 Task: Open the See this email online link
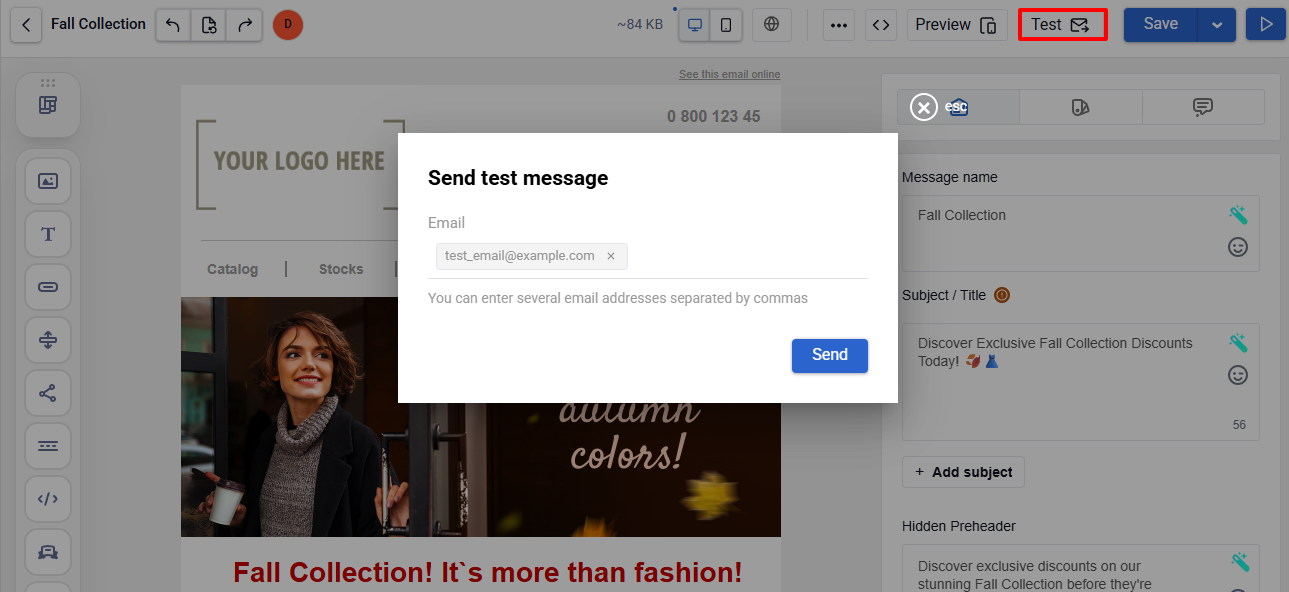729,74
